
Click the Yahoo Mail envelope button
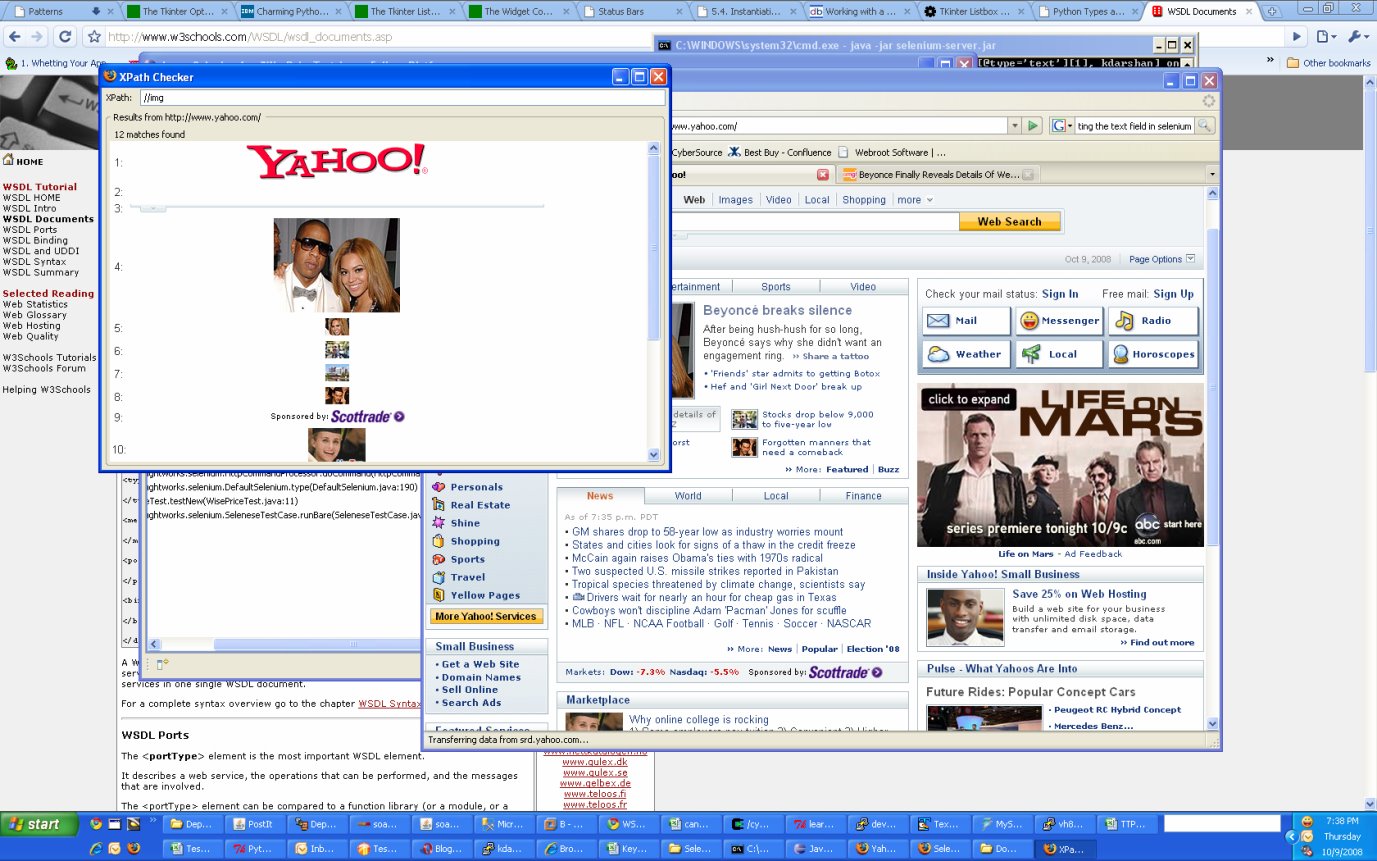[x=966, y=321]
